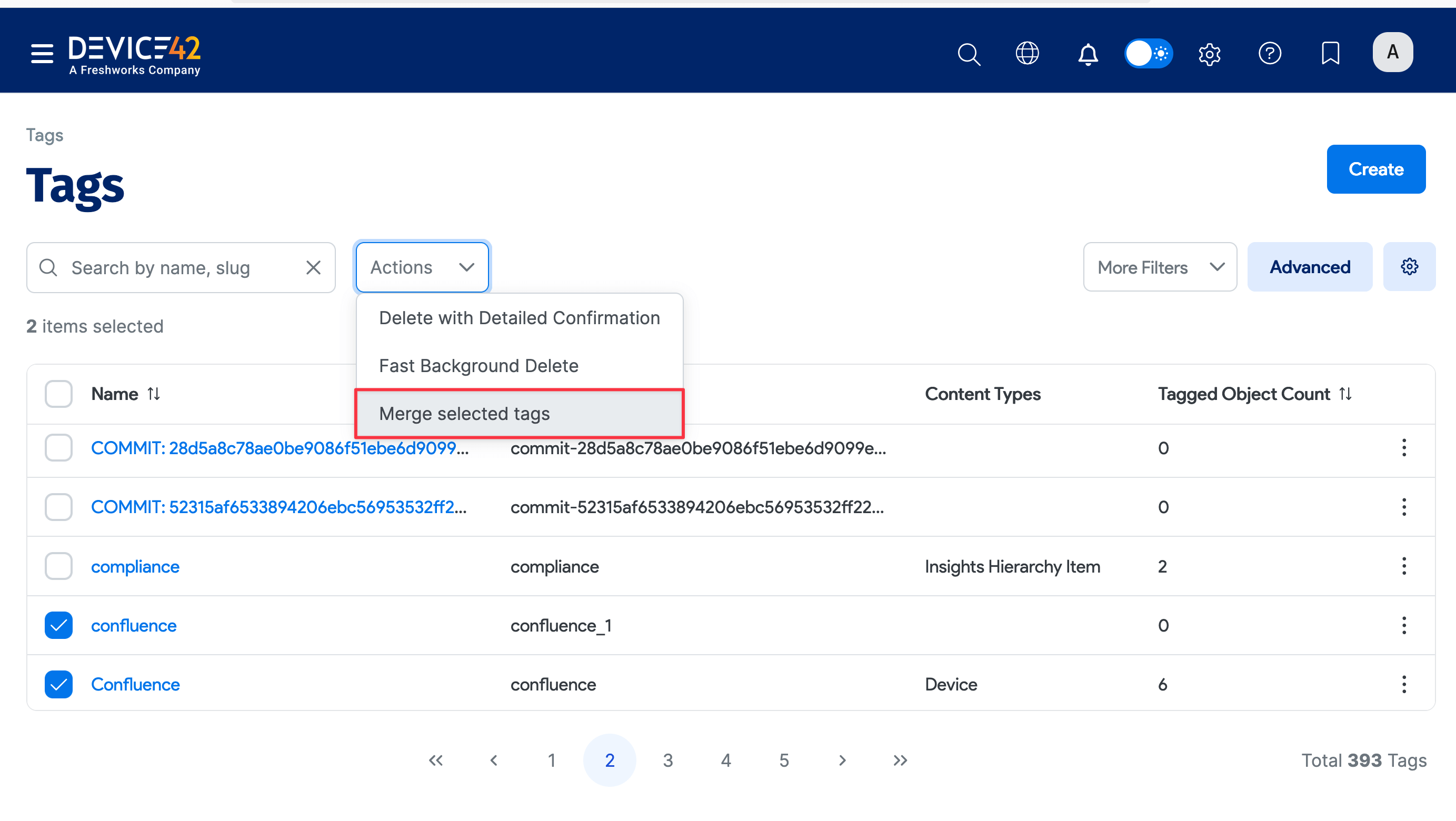Open the settings gear in header
This screenshot has height=821, width=1456.
[x=1209, y=54]
